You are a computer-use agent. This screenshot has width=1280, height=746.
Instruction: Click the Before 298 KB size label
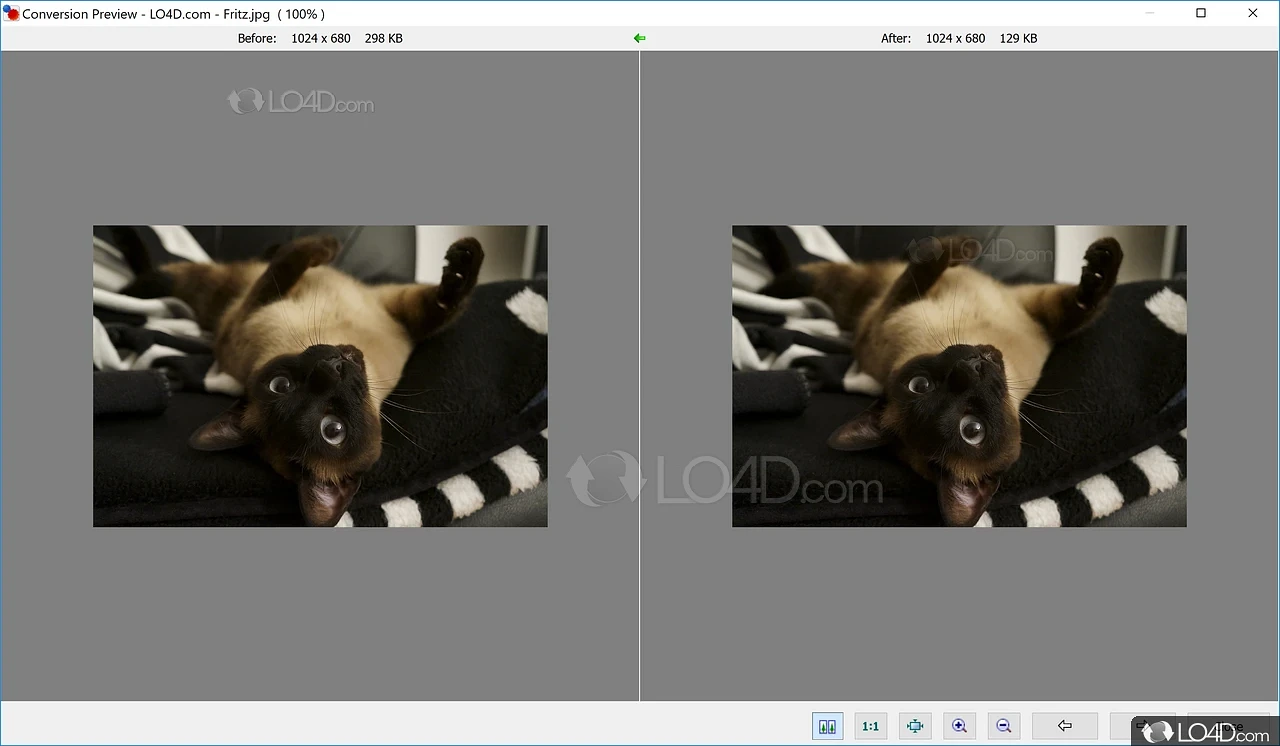pyautogui.click(x=383, y=38)
